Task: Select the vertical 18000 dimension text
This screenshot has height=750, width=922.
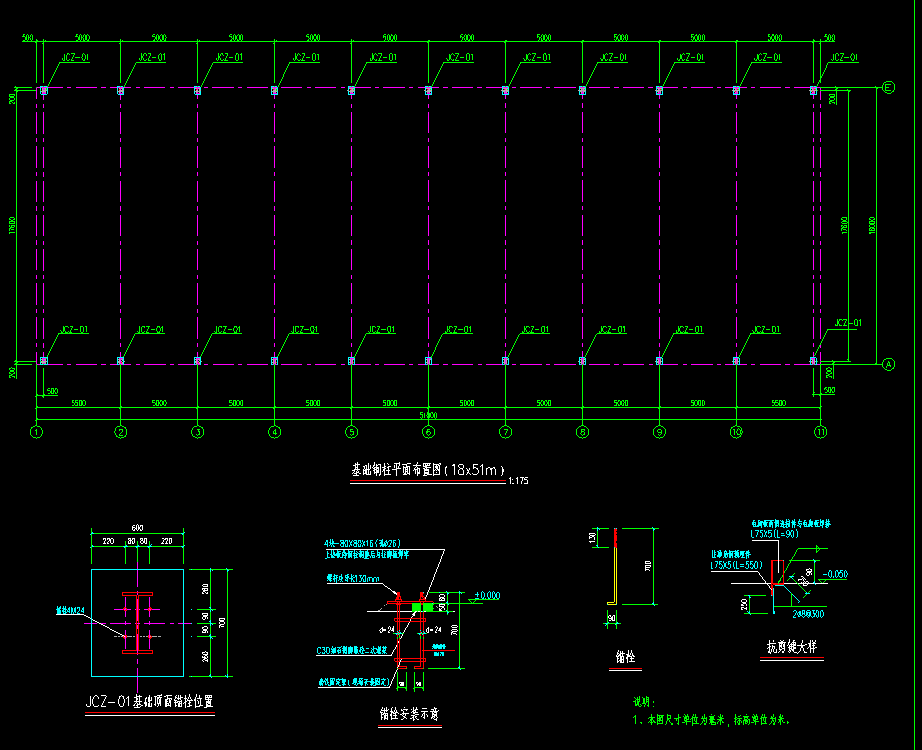Action: [x=872, y=225]
